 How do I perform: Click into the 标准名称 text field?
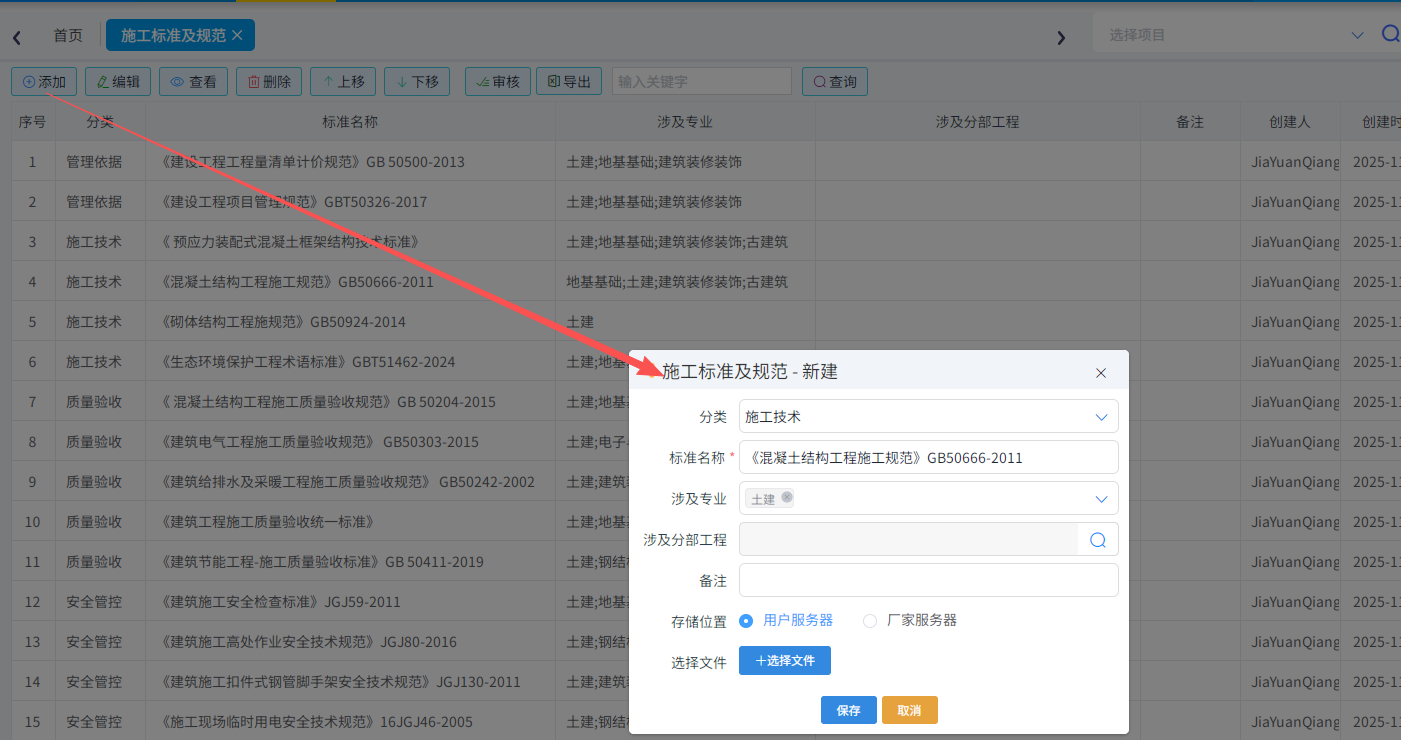point(928,458)
